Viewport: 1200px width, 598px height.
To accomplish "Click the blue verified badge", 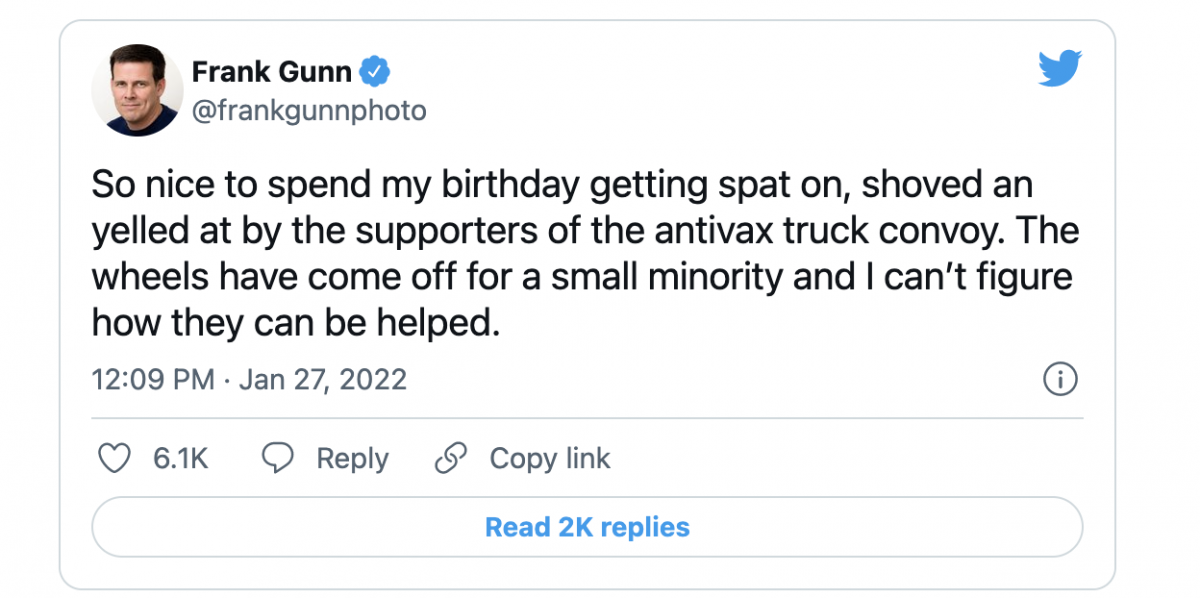I will (x=376, y=72).
